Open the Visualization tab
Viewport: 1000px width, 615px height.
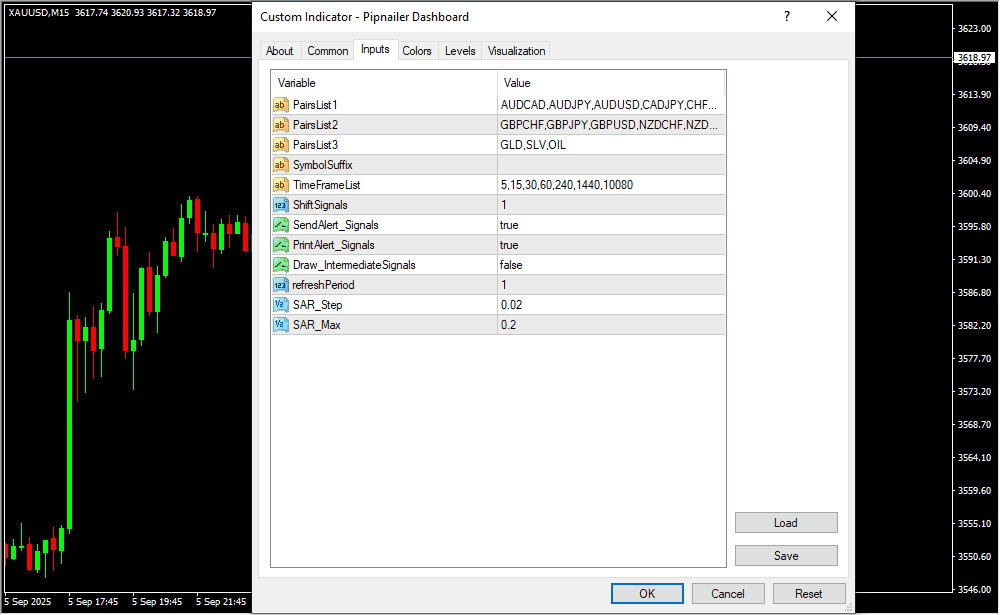pos(517,51)
